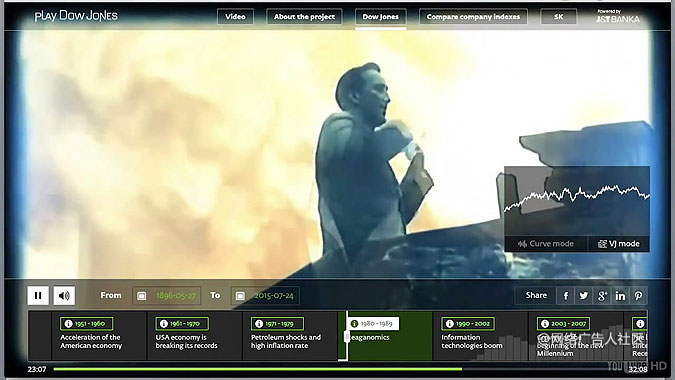Share on LinkedIn

point(620,296)
